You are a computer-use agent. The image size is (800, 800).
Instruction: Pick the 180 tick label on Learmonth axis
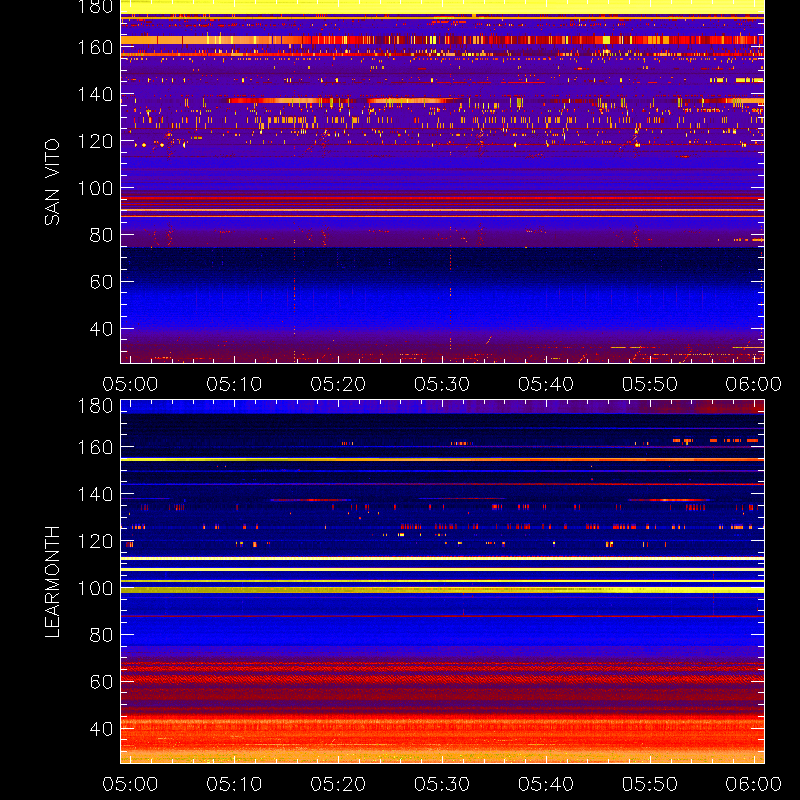click(x=95, y=406)
